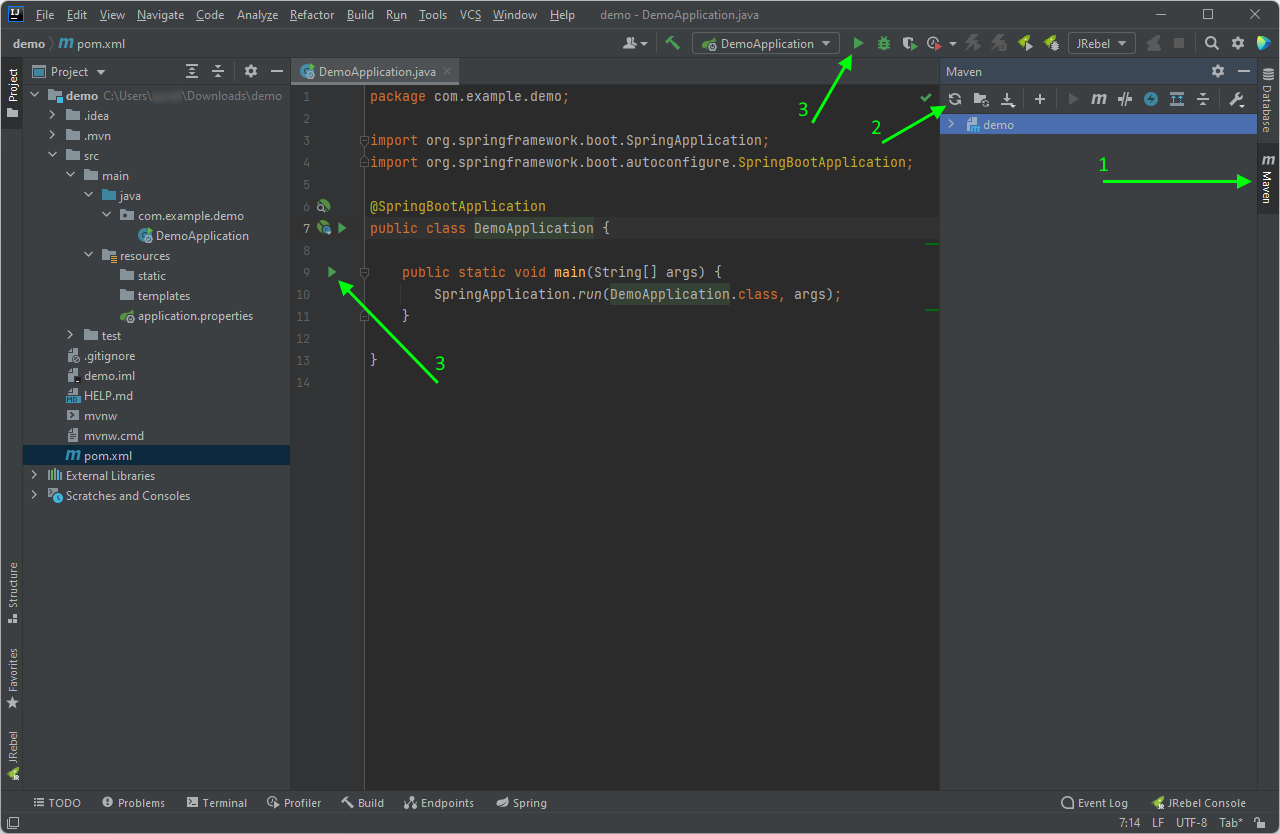This screenshot has width=1280, height=834.
Task: Execute Maven goal using the m icon
Action: pos(1099,99)
